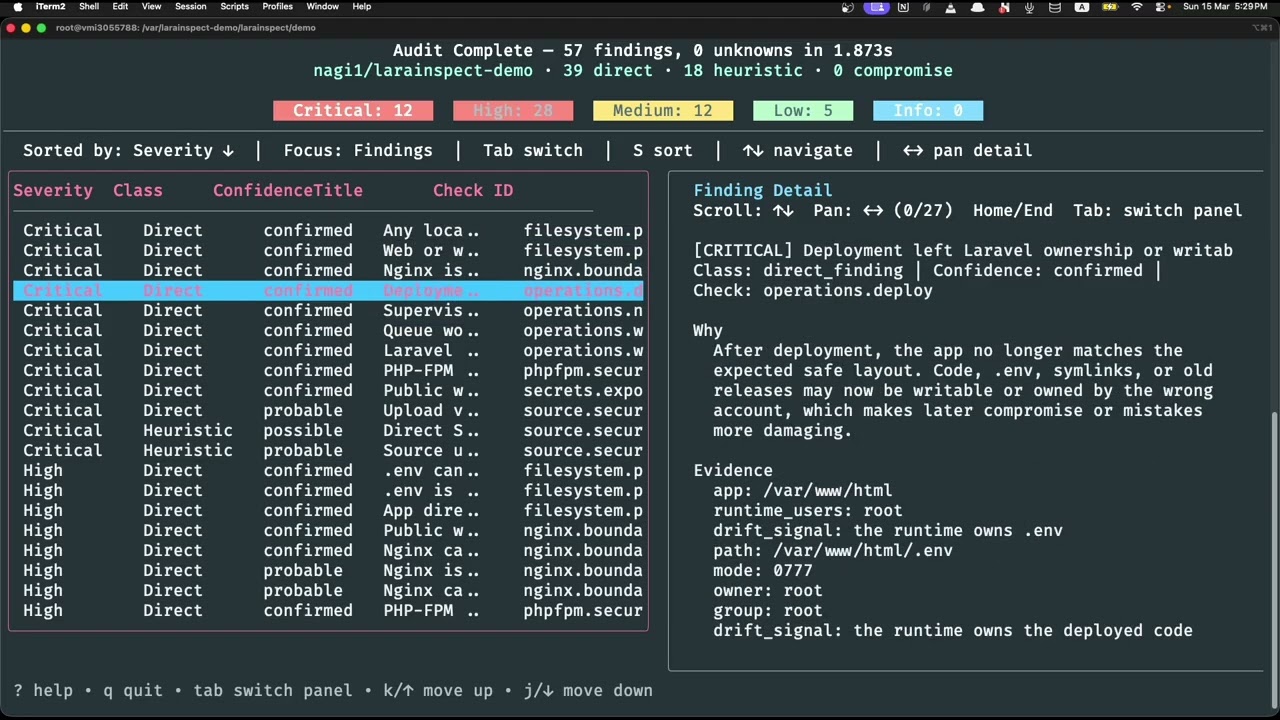Select the 'Web or w..' finding row

328,250
